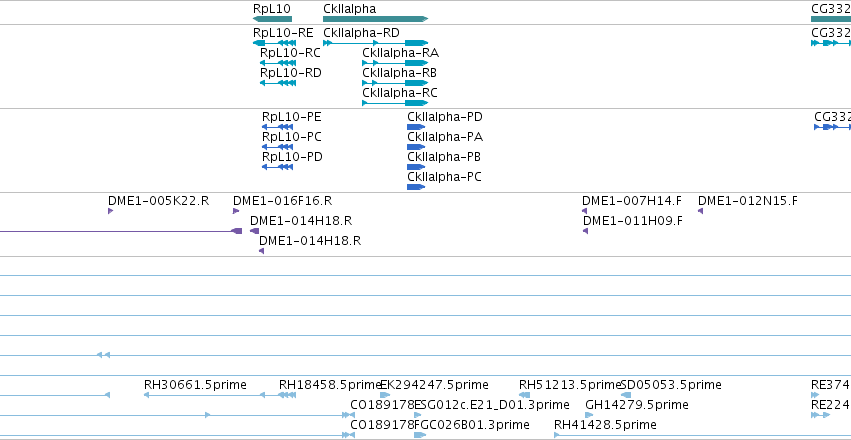Open the CkIIalpha-PC protein label
The image size is (851, 440).
(x=444, y=177)
